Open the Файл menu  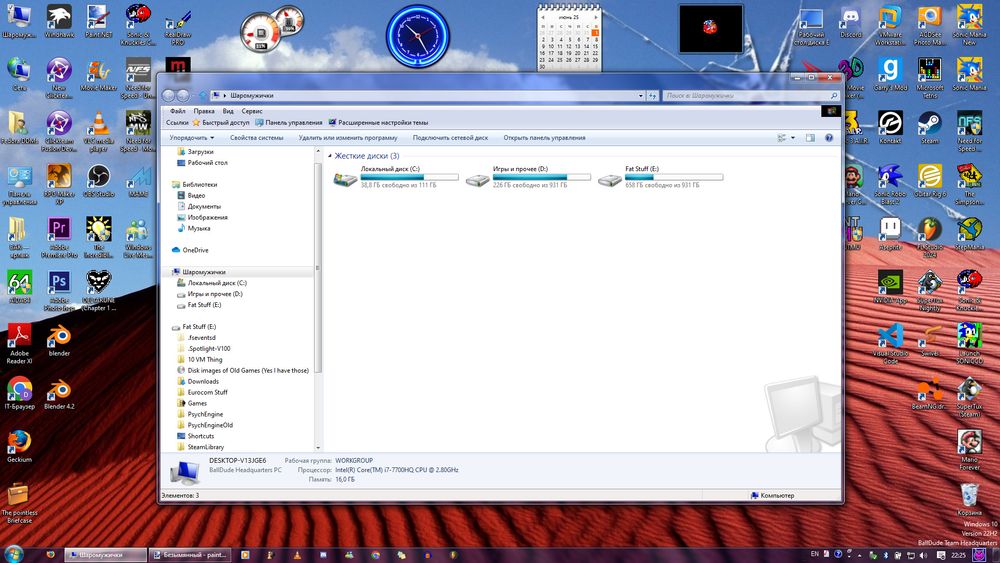[178, 111]
